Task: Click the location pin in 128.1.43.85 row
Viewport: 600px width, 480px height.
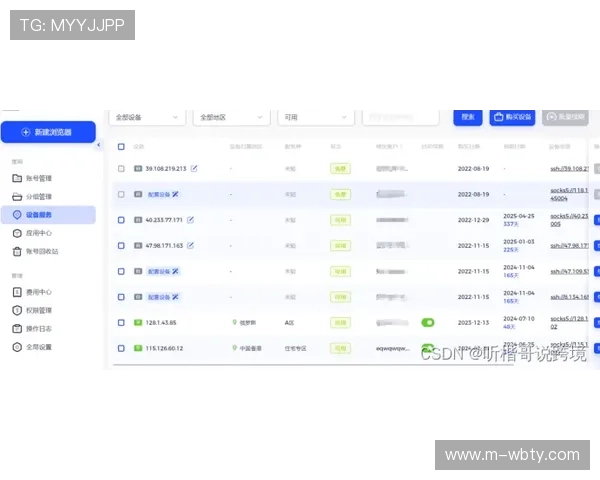Action: coord(235,322)
